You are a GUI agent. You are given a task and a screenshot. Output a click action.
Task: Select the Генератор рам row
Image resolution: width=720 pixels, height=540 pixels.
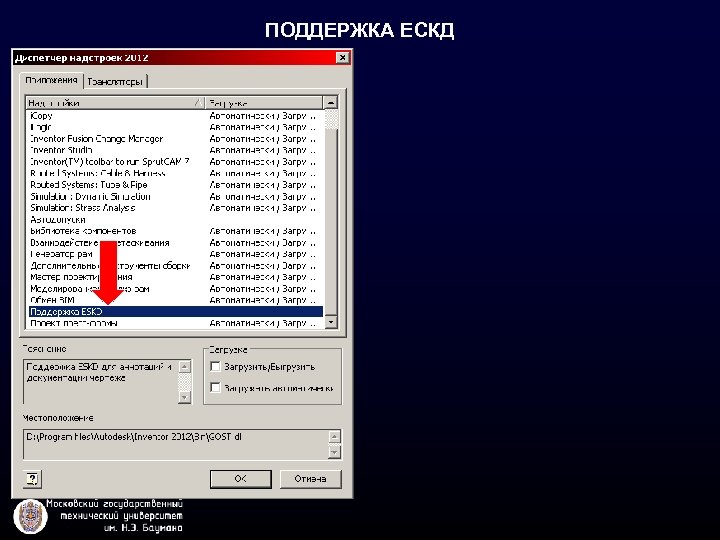(x=175, y=254)
